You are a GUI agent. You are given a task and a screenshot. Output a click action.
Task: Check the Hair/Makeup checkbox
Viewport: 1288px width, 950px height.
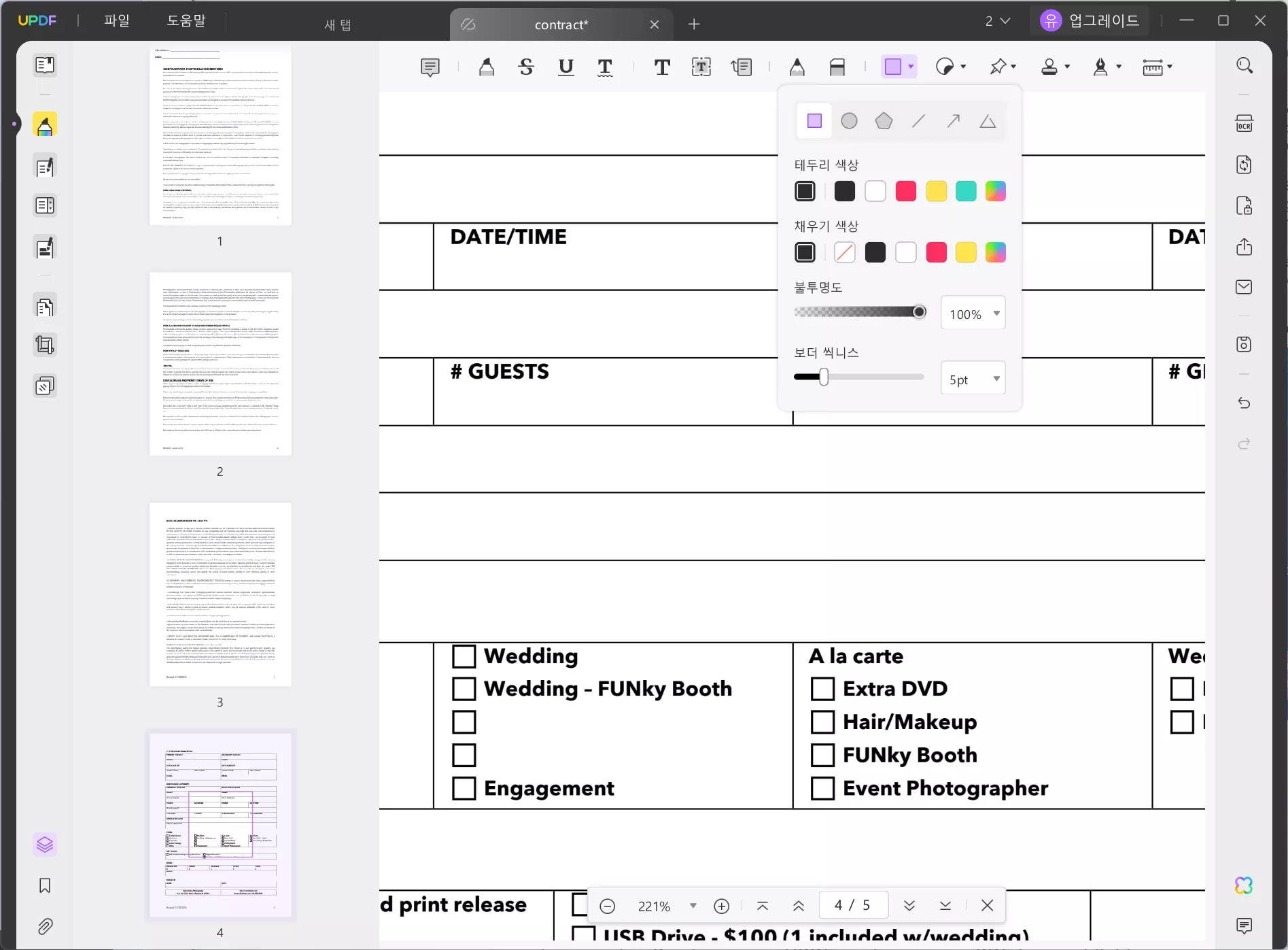click(822, 722)
